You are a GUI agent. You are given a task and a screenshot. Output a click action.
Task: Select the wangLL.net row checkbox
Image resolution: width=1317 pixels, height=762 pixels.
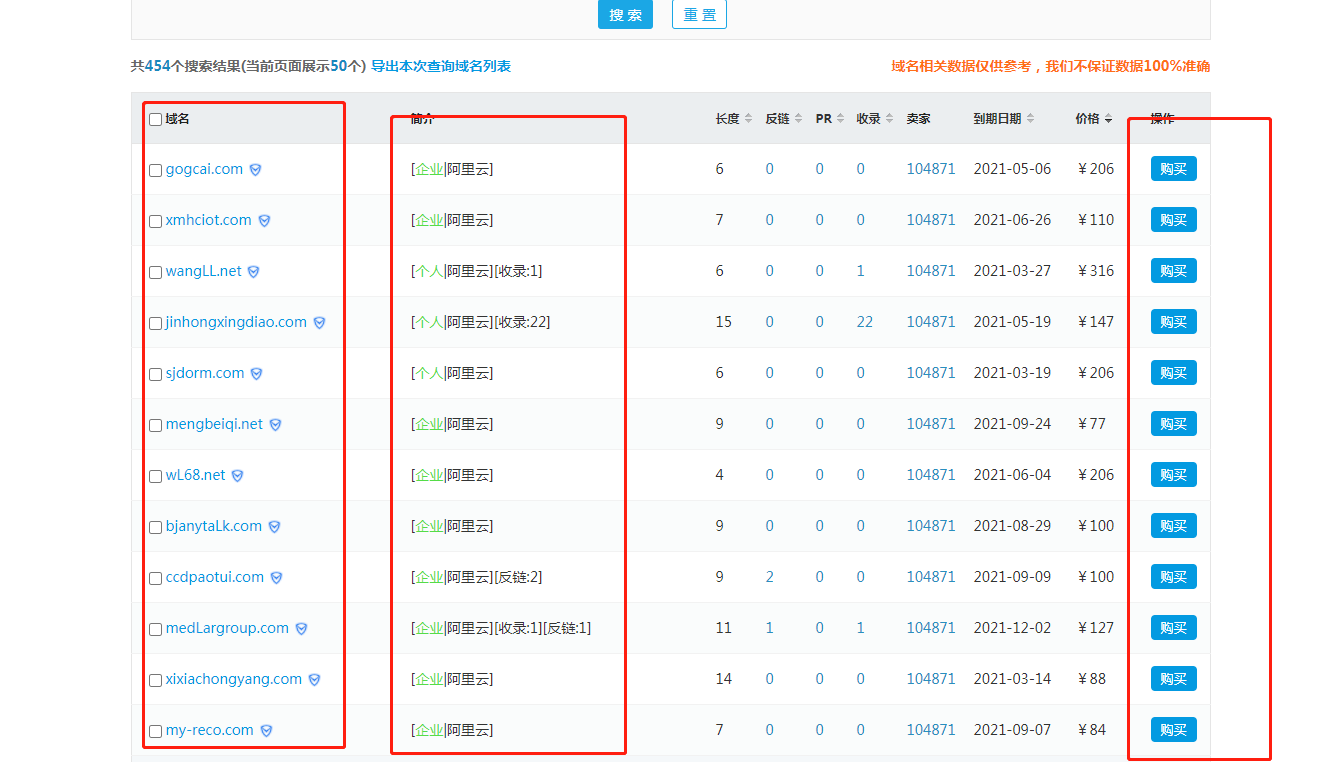click(155, 273)
